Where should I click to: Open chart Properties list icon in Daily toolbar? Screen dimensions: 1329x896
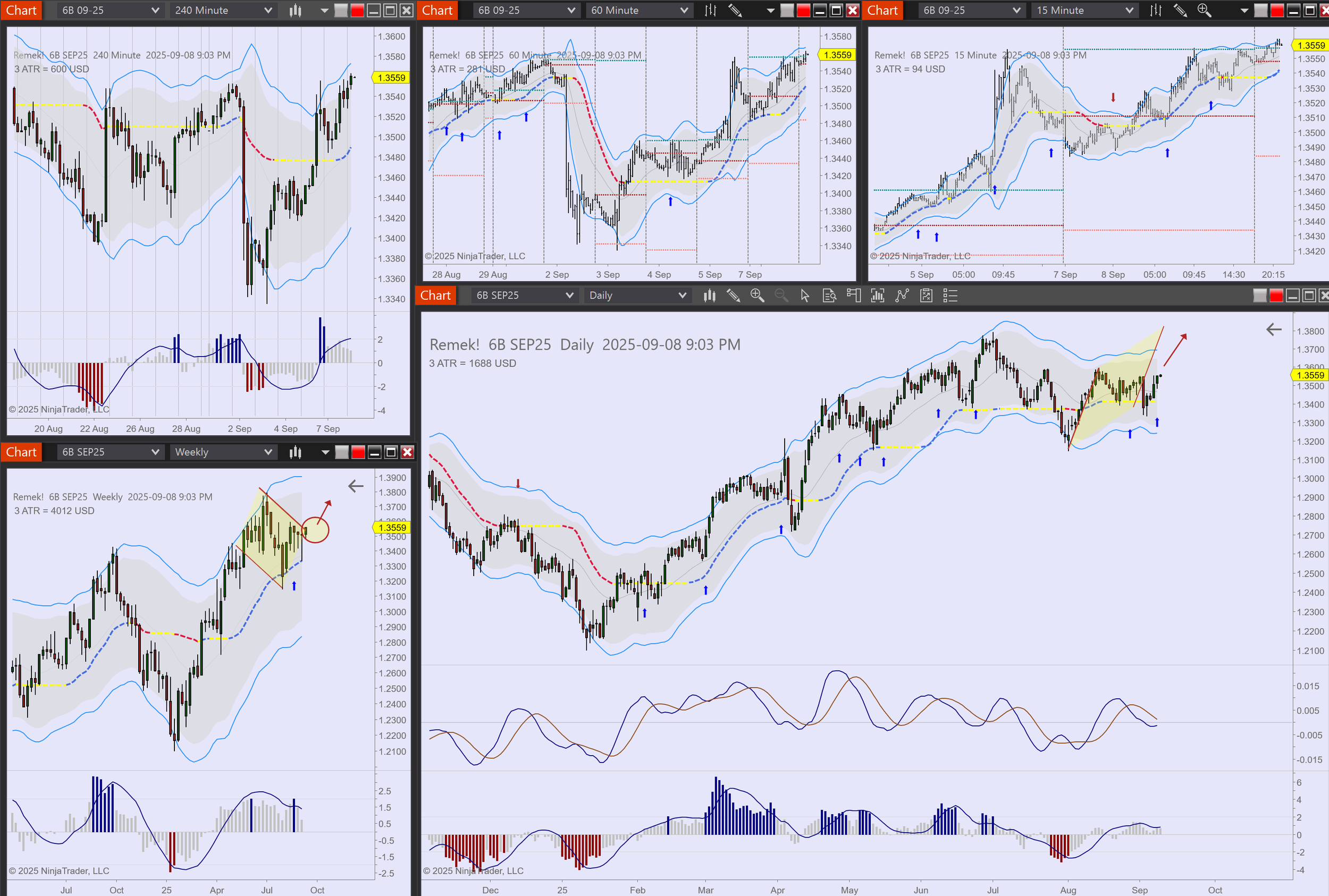[x=950, y=295]
